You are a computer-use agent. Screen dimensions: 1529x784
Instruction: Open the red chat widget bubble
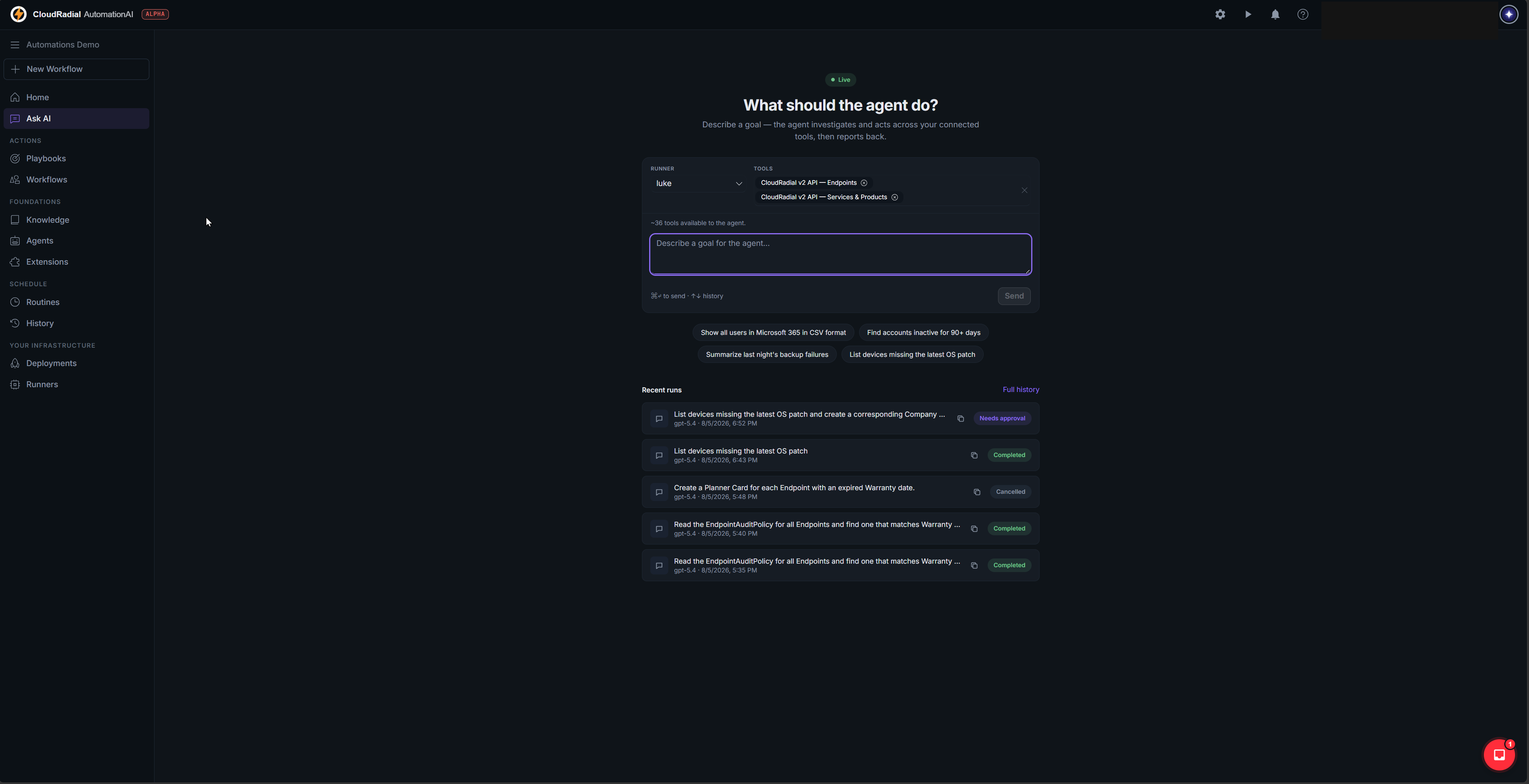pyautogui.click(x=1499, y=754)
